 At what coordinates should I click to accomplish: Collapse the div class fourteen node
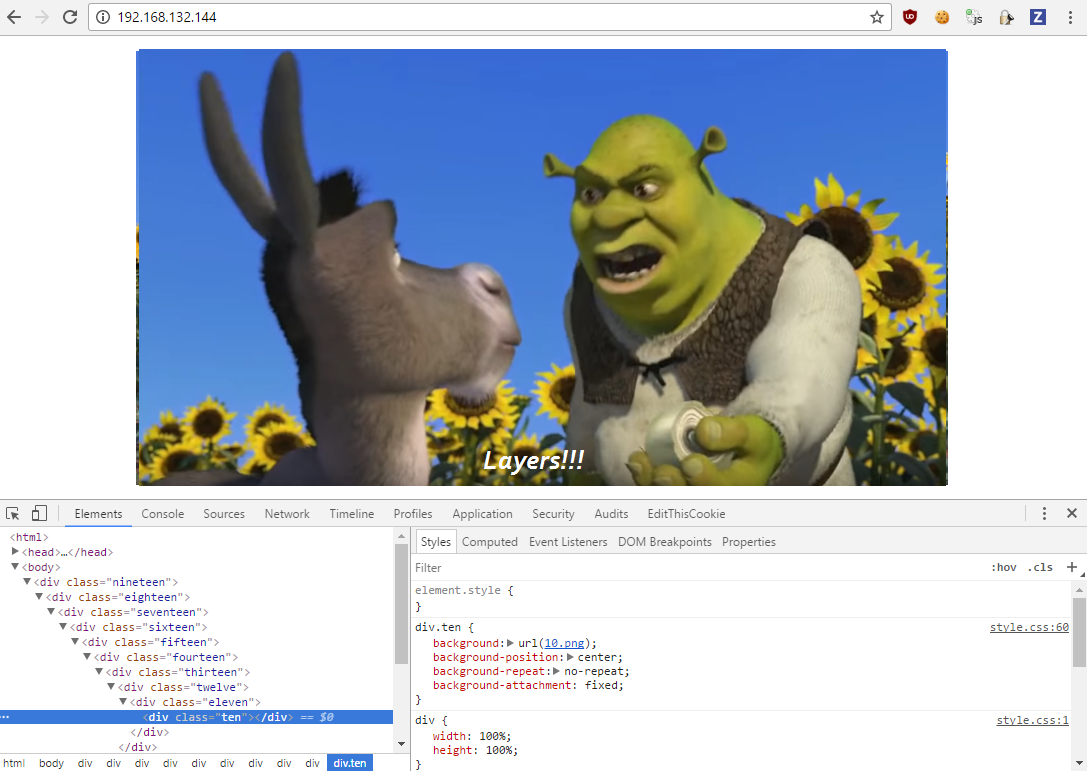tap(87, 657)
